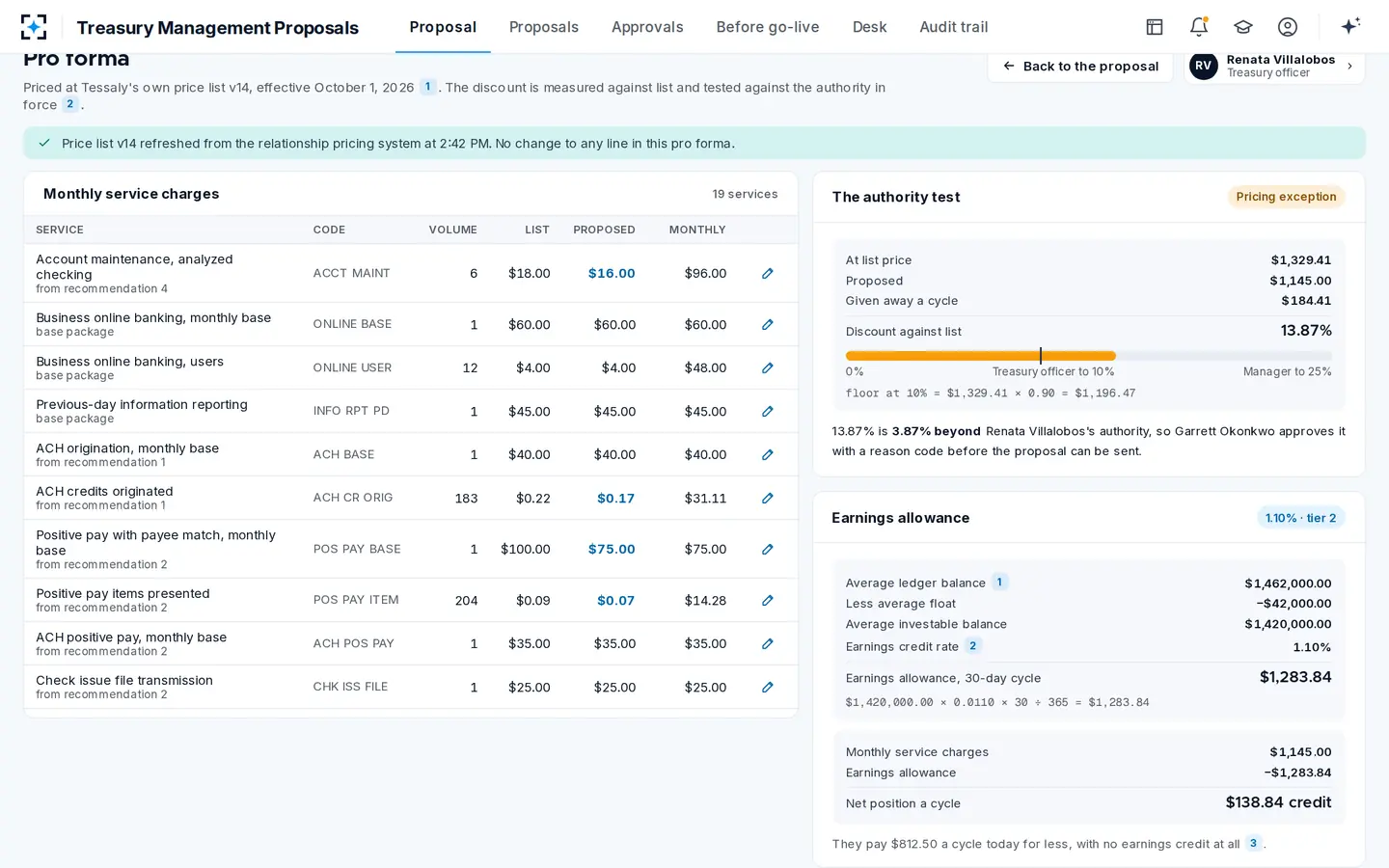Click the discount against list progress bar
The width and height of the screenshot is (1389, 868).
[1088, 356]
